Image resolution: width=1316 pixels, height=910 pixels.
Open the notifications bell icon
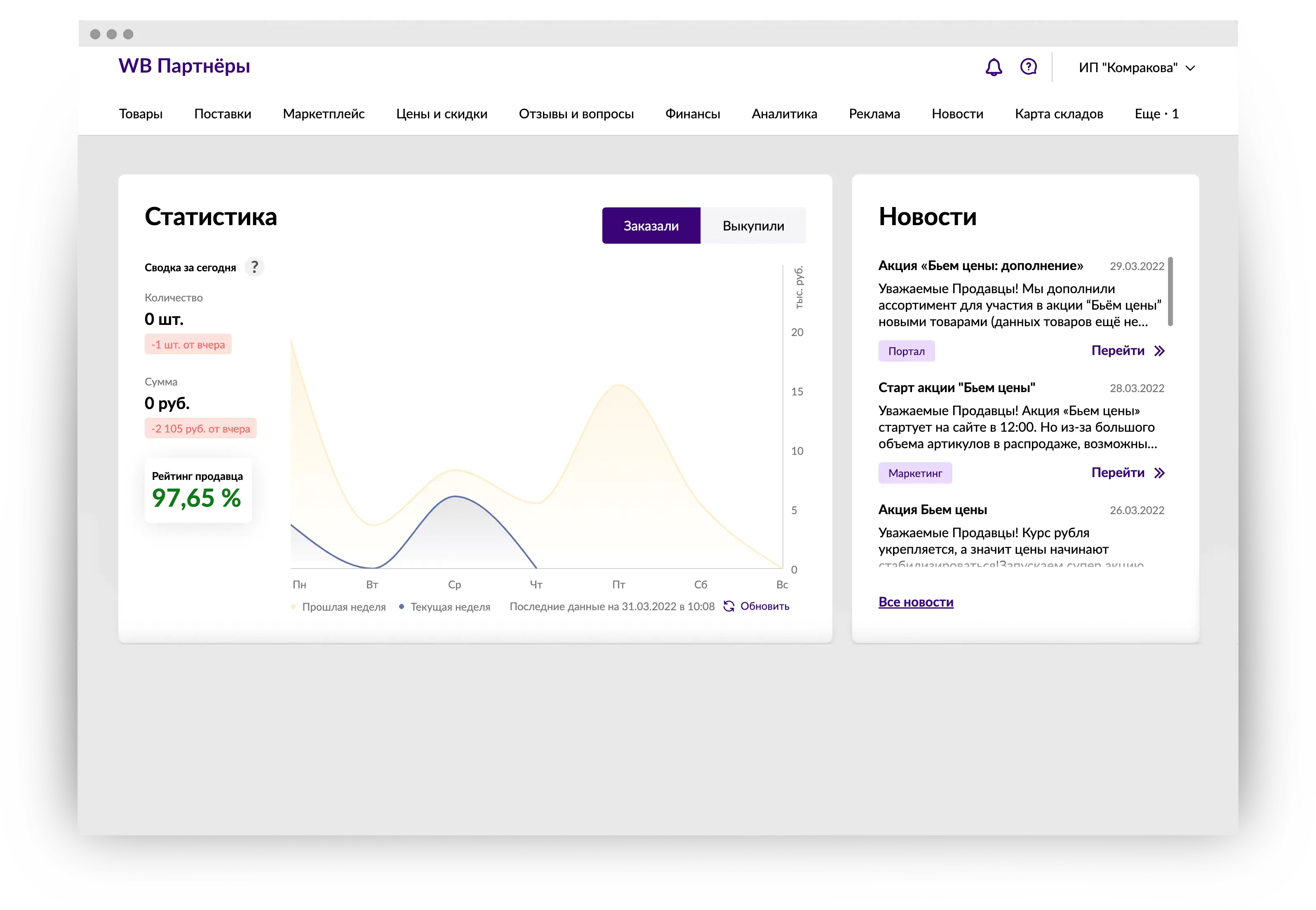pos(994,67)
